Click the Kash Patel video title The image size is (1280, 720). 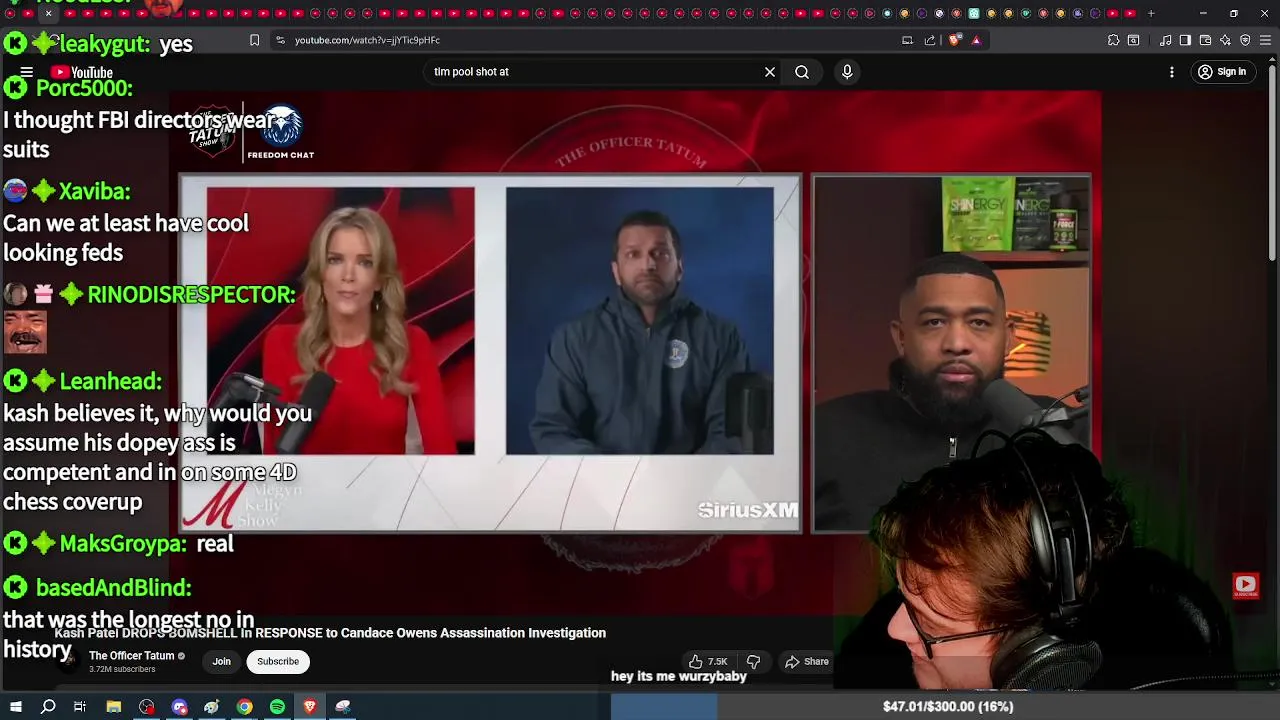(x=330, y=633)
